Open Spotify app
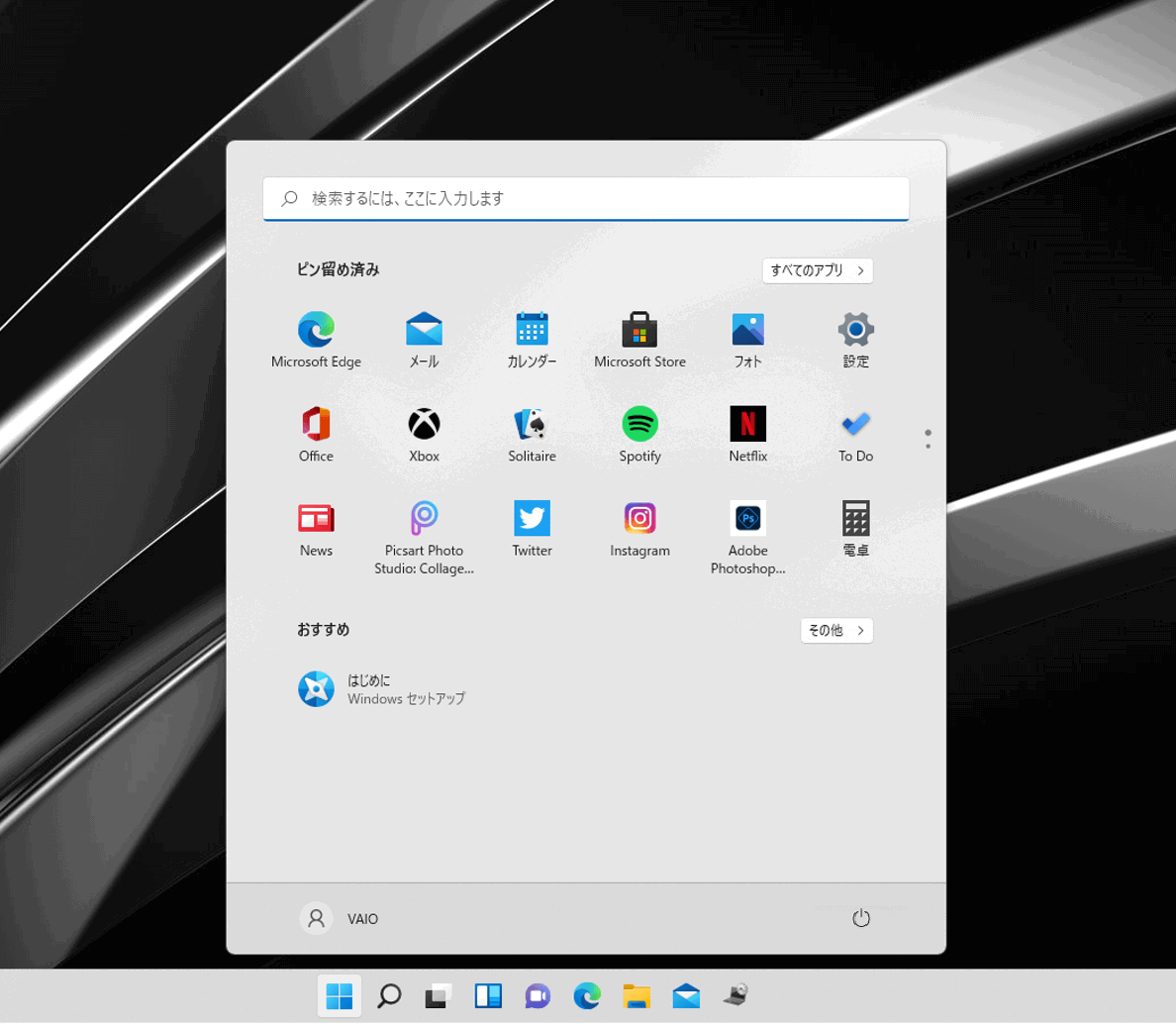This screenshot has width=1176, height=1029. [639, 434]
